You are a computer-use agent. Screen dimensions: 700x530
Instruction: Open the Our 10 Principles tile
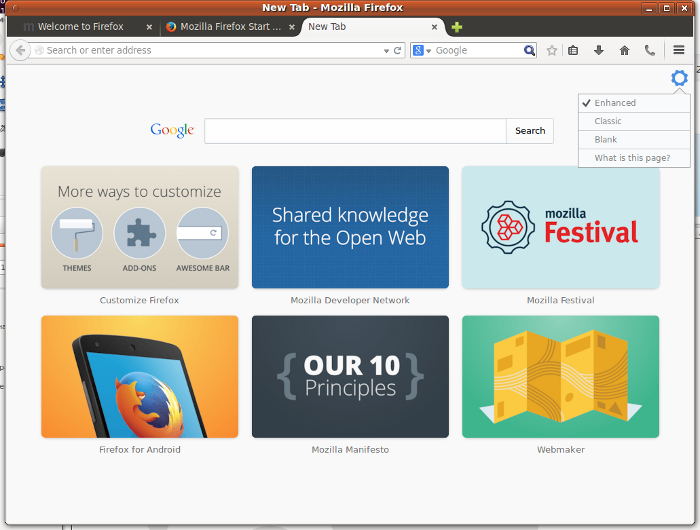point(350,377)
